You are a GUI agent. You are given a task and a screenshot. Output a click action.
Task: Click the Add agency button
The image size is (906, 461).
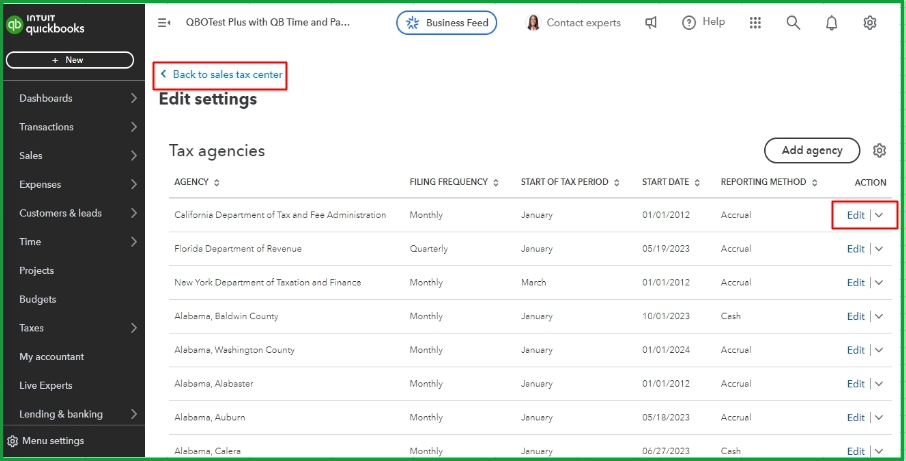(x=811, y=150)
